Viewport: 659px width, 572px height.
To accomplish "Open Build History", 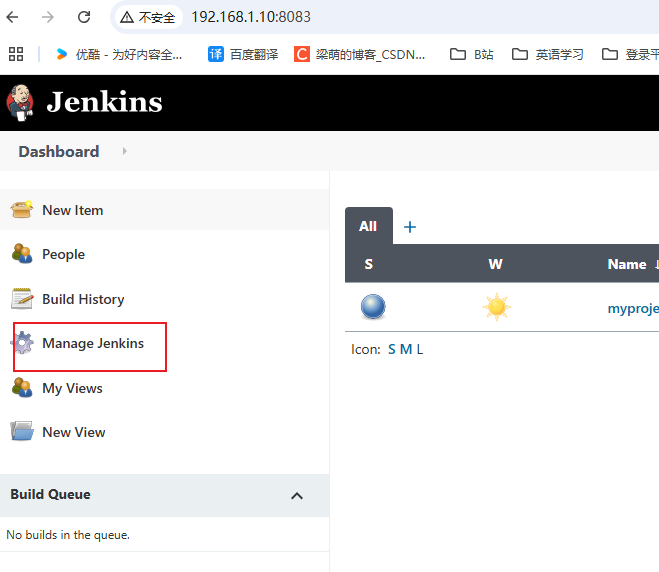I will pos(83,299).
